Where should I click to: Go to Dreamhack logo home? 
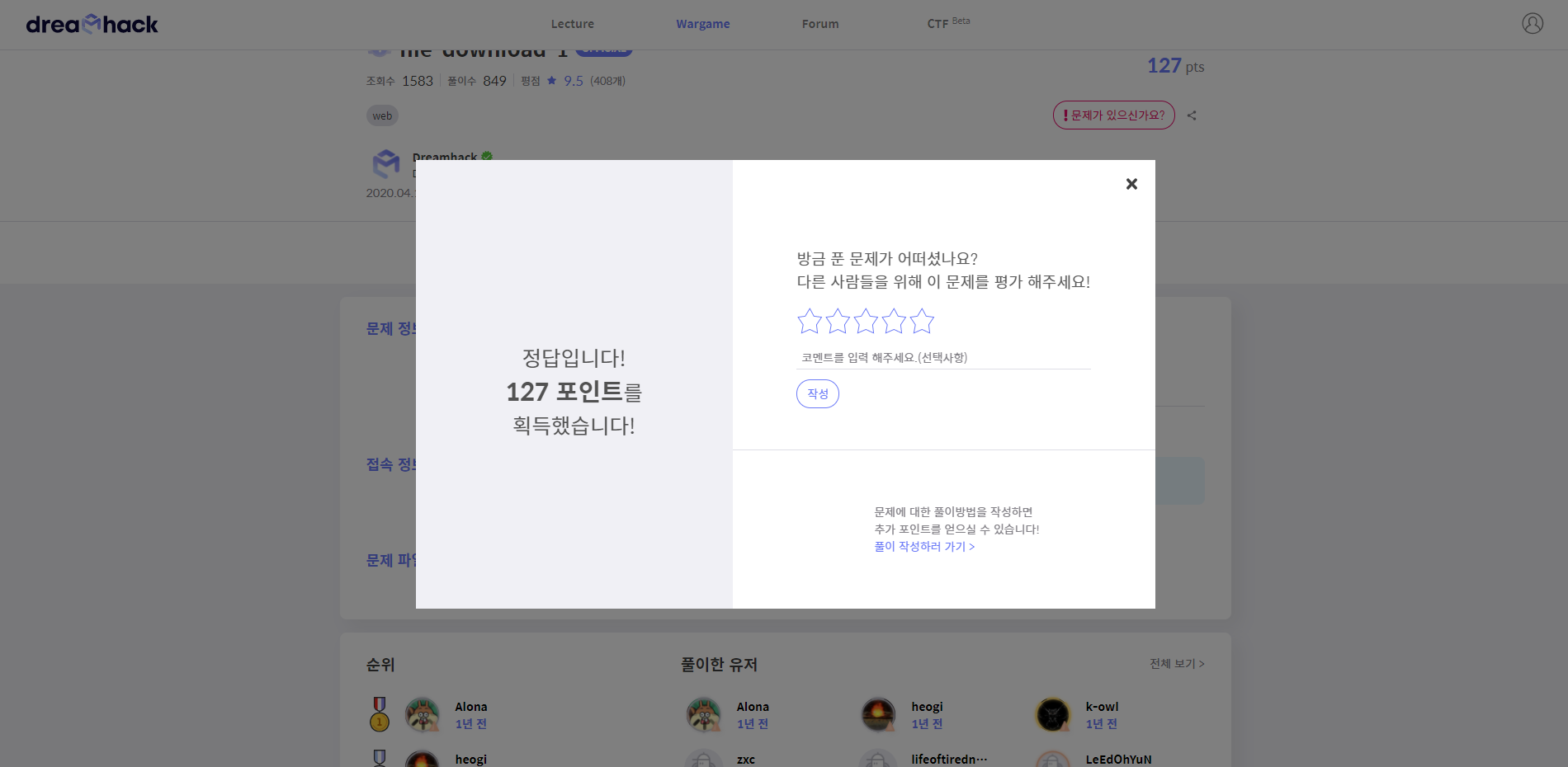(x=92, y=24)
